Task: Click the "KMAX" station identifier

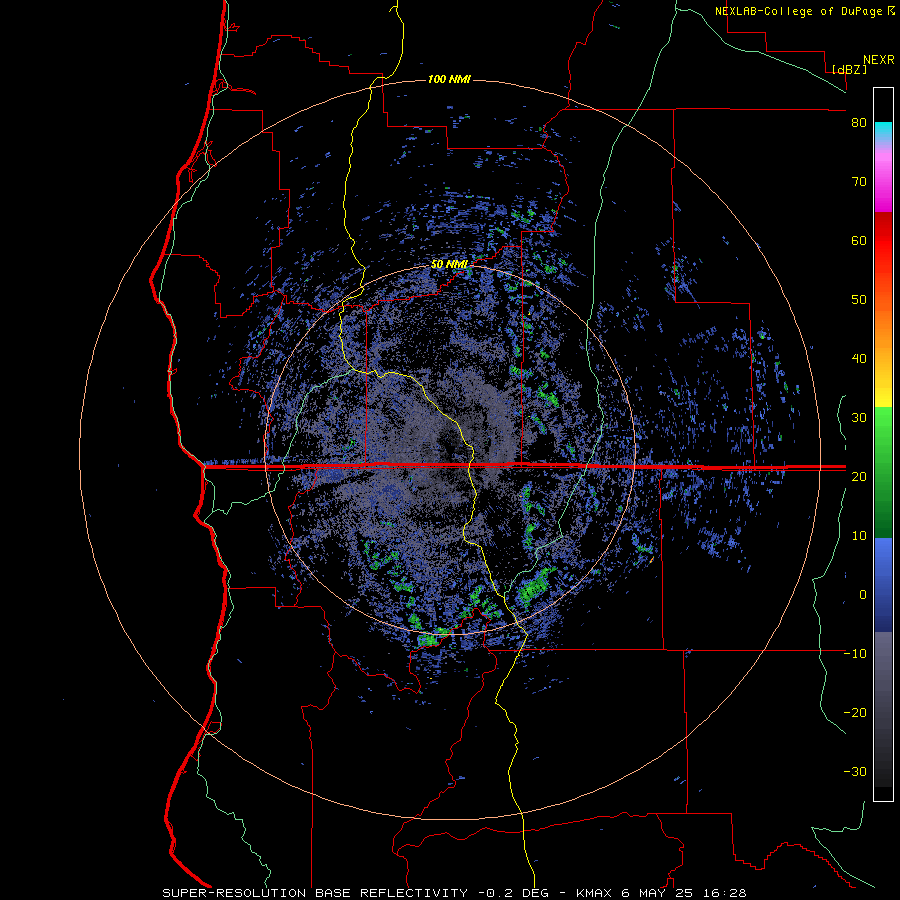Action: 595,893
